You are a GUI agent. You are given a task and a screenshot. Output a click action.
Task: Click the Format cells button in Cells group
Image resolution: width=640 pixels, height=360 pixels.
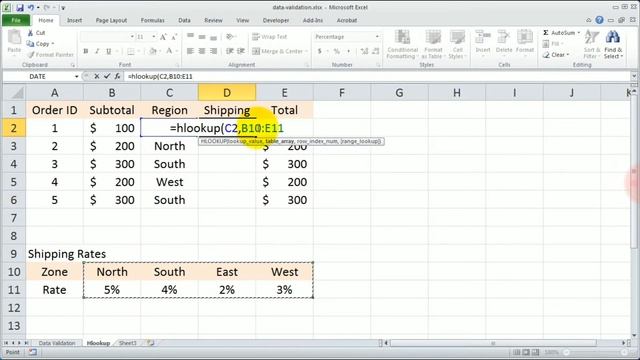click(x=525, y=42)
